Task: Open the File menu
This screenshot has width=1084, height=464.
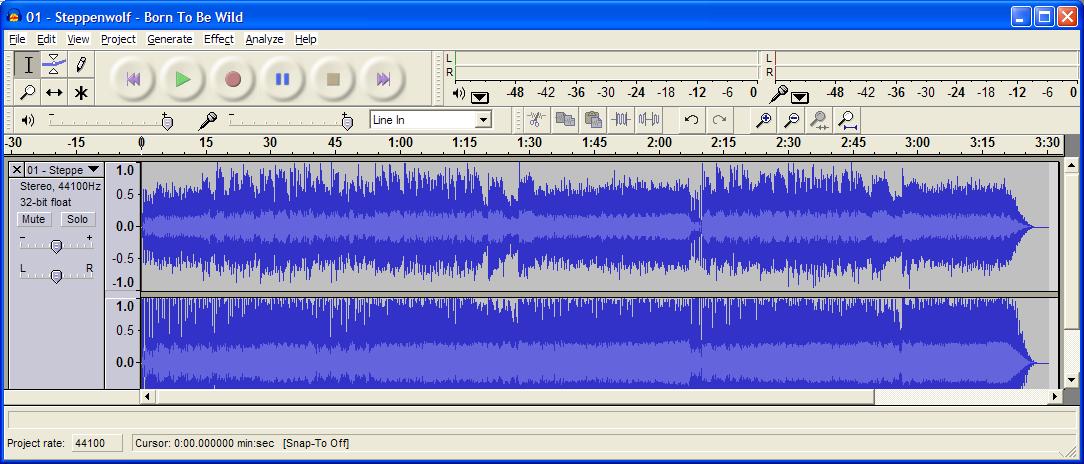Action: (17, 39)
